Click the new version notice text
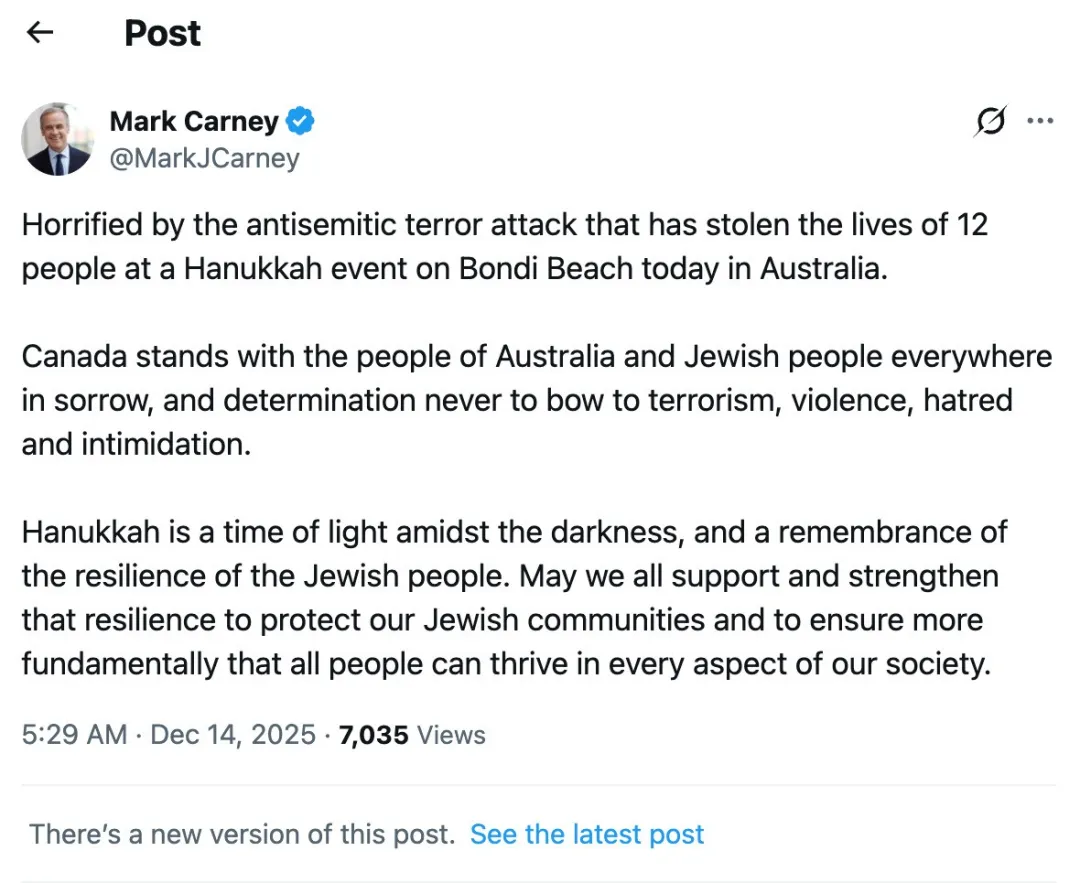 (242, 834)
